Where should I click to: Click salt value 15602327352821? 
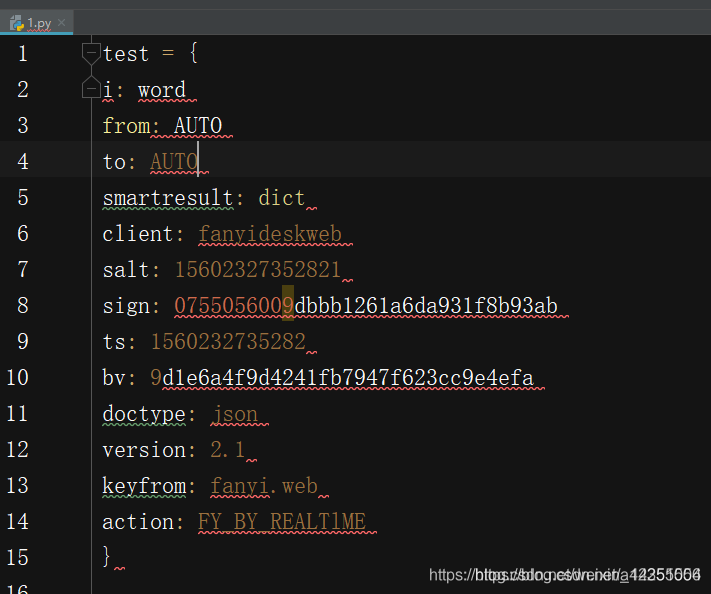click(x=258, y=270)
